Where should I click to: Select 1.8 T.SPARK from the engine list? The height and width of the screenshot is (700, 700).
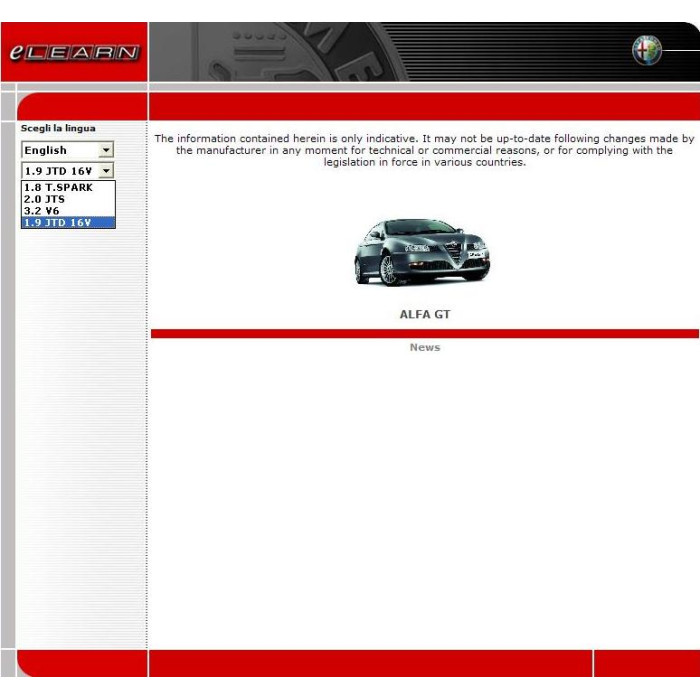point(68,188)
